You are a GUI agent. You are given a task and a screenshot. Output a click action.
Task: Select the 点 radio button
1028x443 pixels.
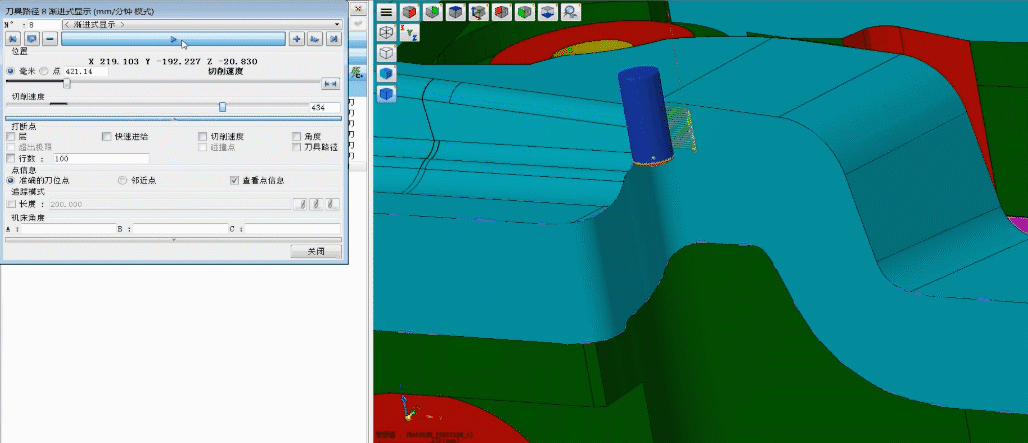click(44, 71)
